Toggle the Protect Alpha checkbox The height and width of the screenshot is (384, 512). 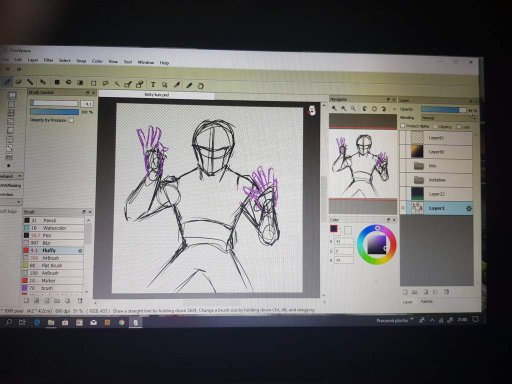point(403,126)
